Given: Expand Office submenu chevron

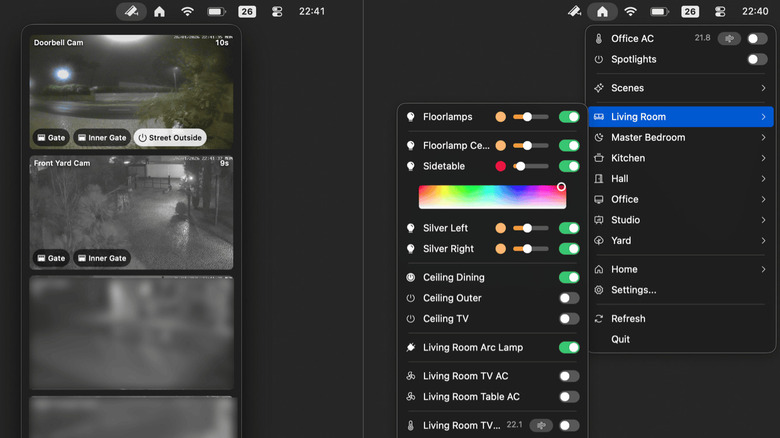Looking at the screenshot, I should 763,199.
